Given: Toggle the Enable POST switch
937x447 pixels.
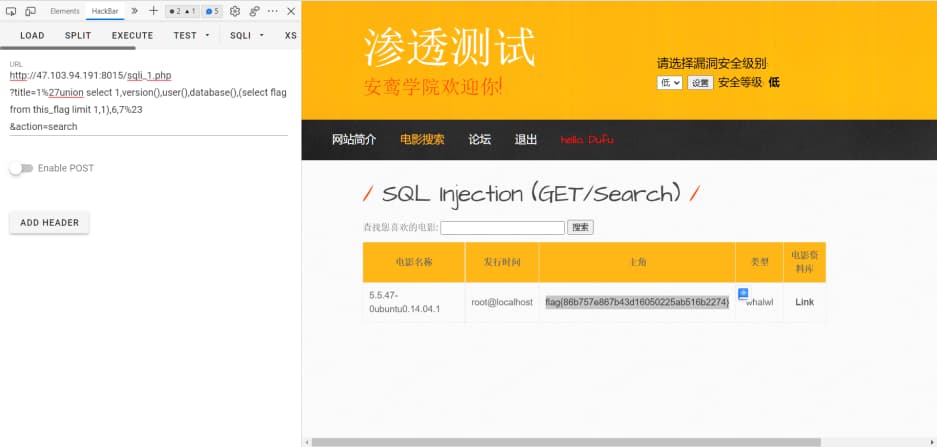Looking at the screenshot, I should (x=22, y=169).
